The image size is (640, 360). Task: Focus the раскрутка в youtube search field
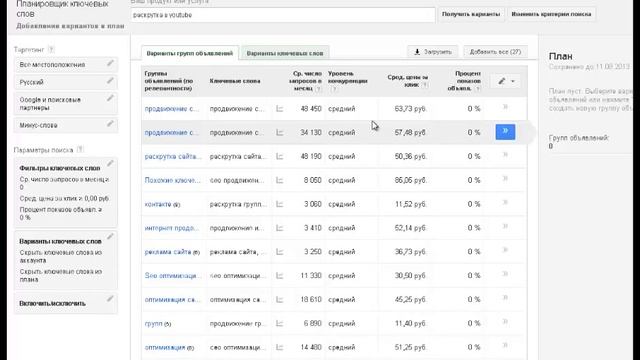[x=283, y=15]
